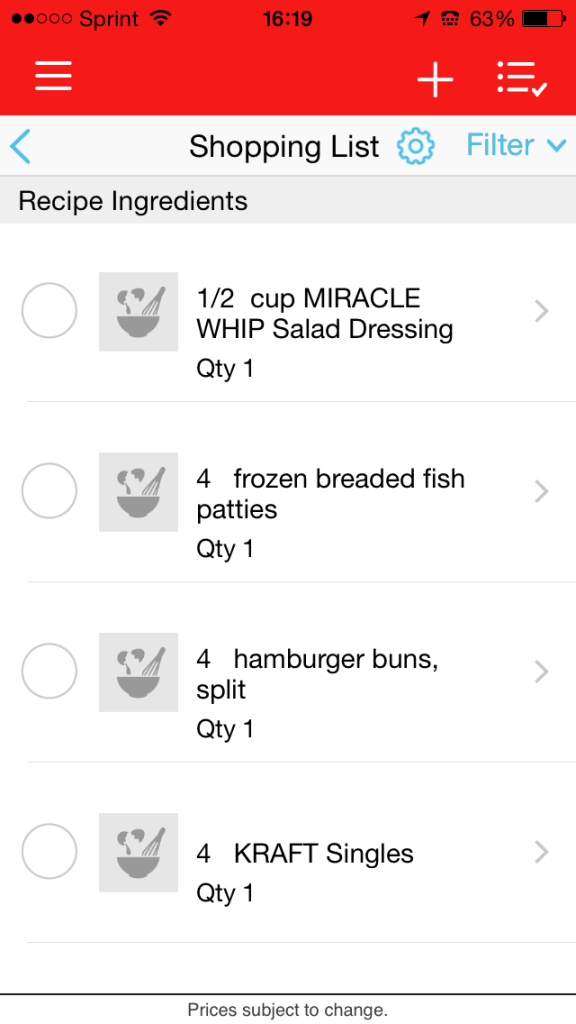Tap the battery indicator in status bar
Image resolution: width=576 pixels, height=1024 pixels.
(x=544, y=20)
